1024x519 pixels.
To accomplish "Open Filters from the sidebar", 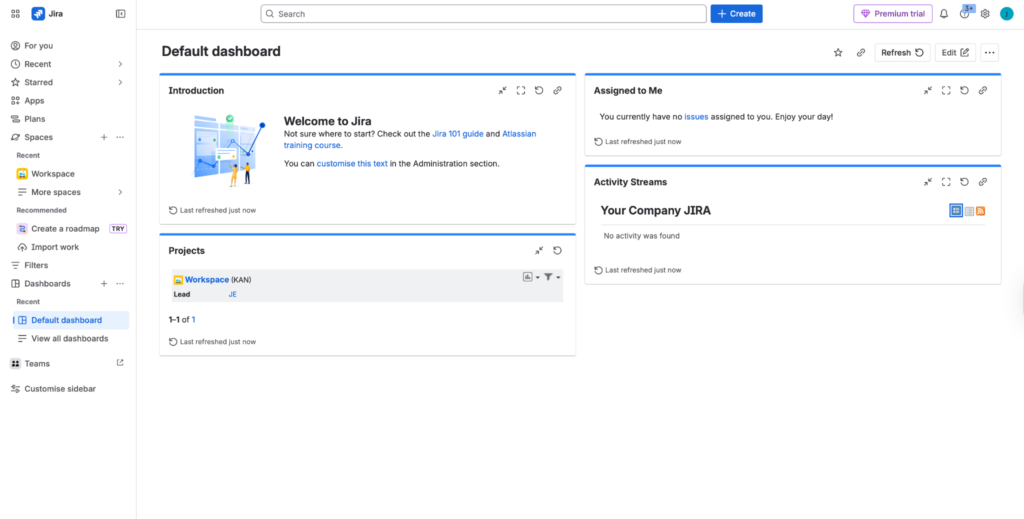I will click(36, 265).
